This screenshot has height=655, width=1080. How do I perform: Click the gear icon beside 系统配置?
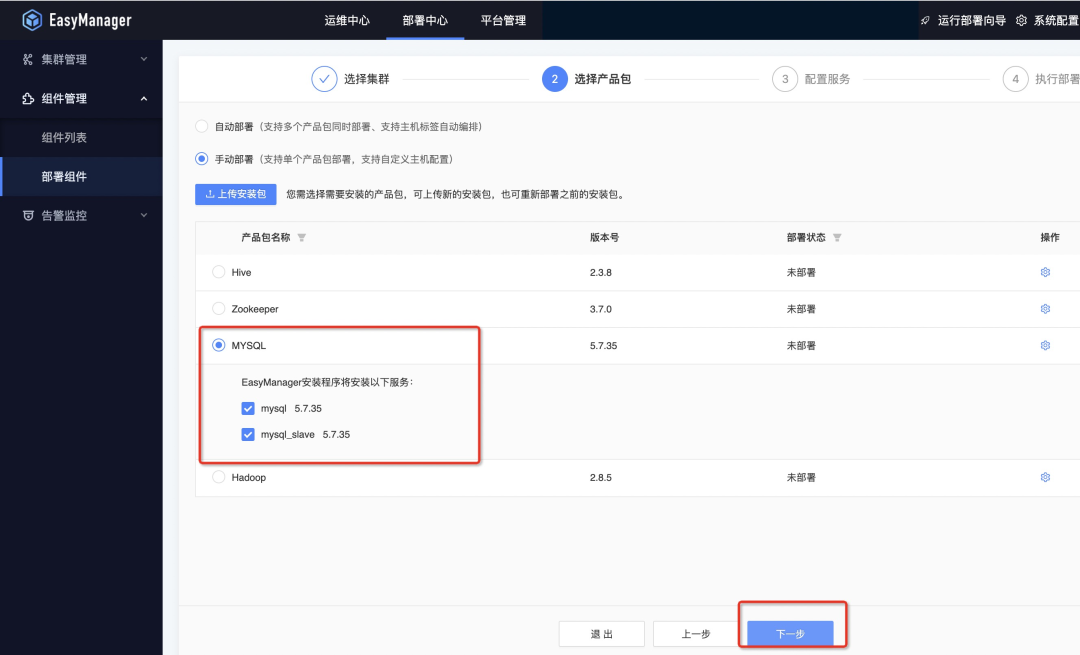(1021, 21)
